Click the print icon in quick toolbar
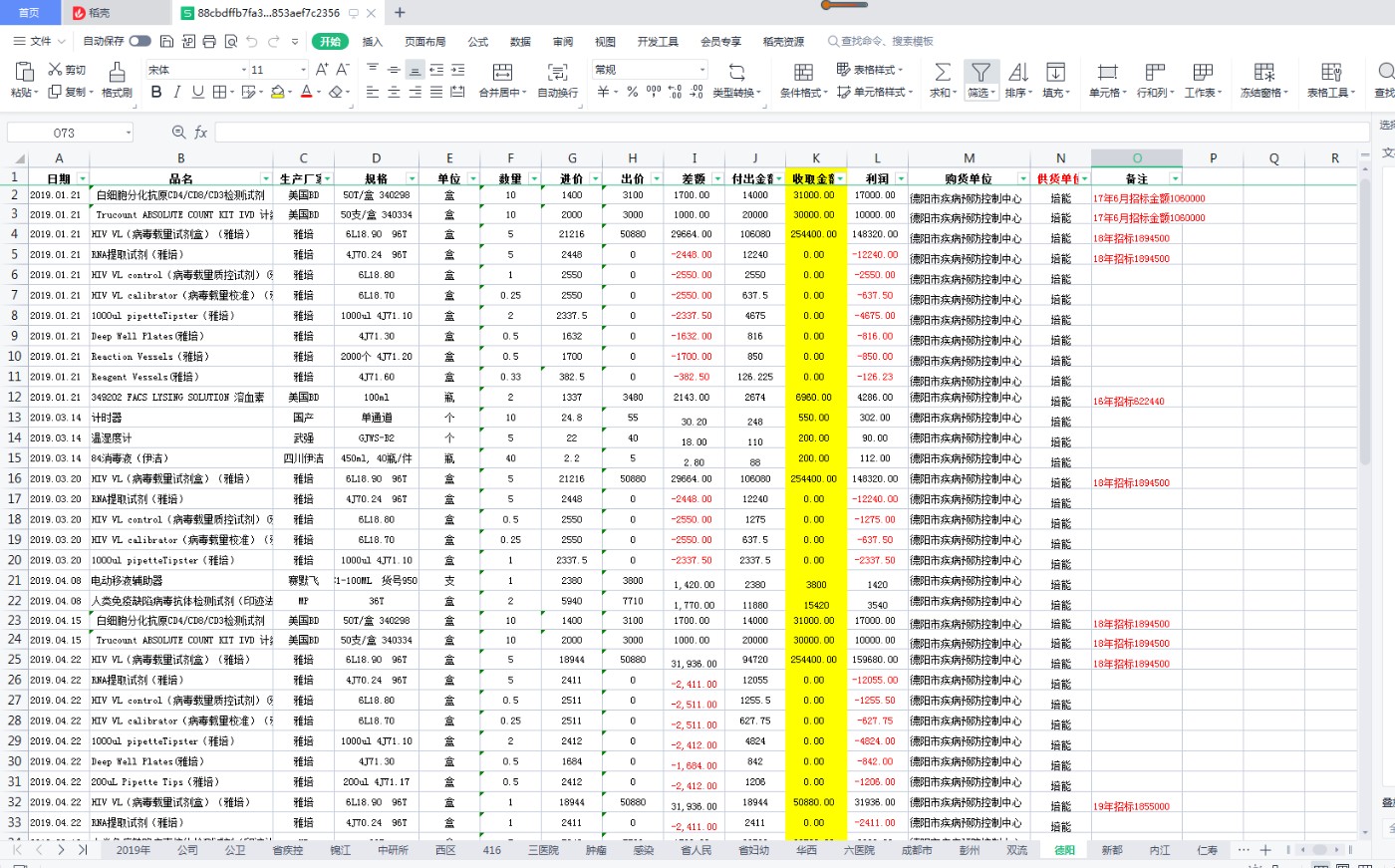This screenshot has width=1395, height=868. 209,41
